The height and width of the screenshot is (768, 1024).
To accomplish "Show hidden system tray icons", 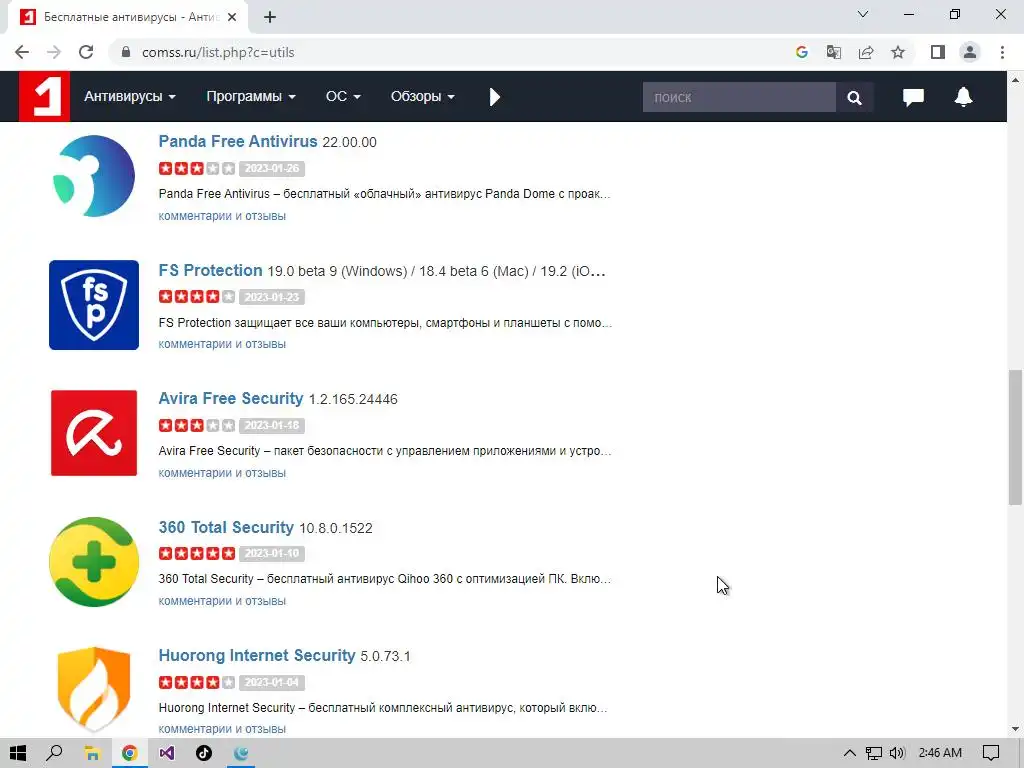I will [849, 754].
